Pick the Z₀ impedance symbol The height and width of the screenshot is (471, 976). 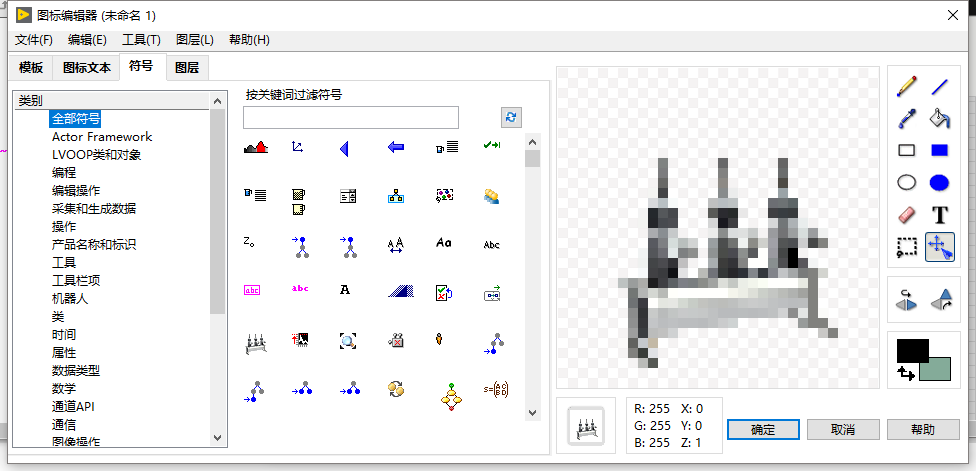248,241
